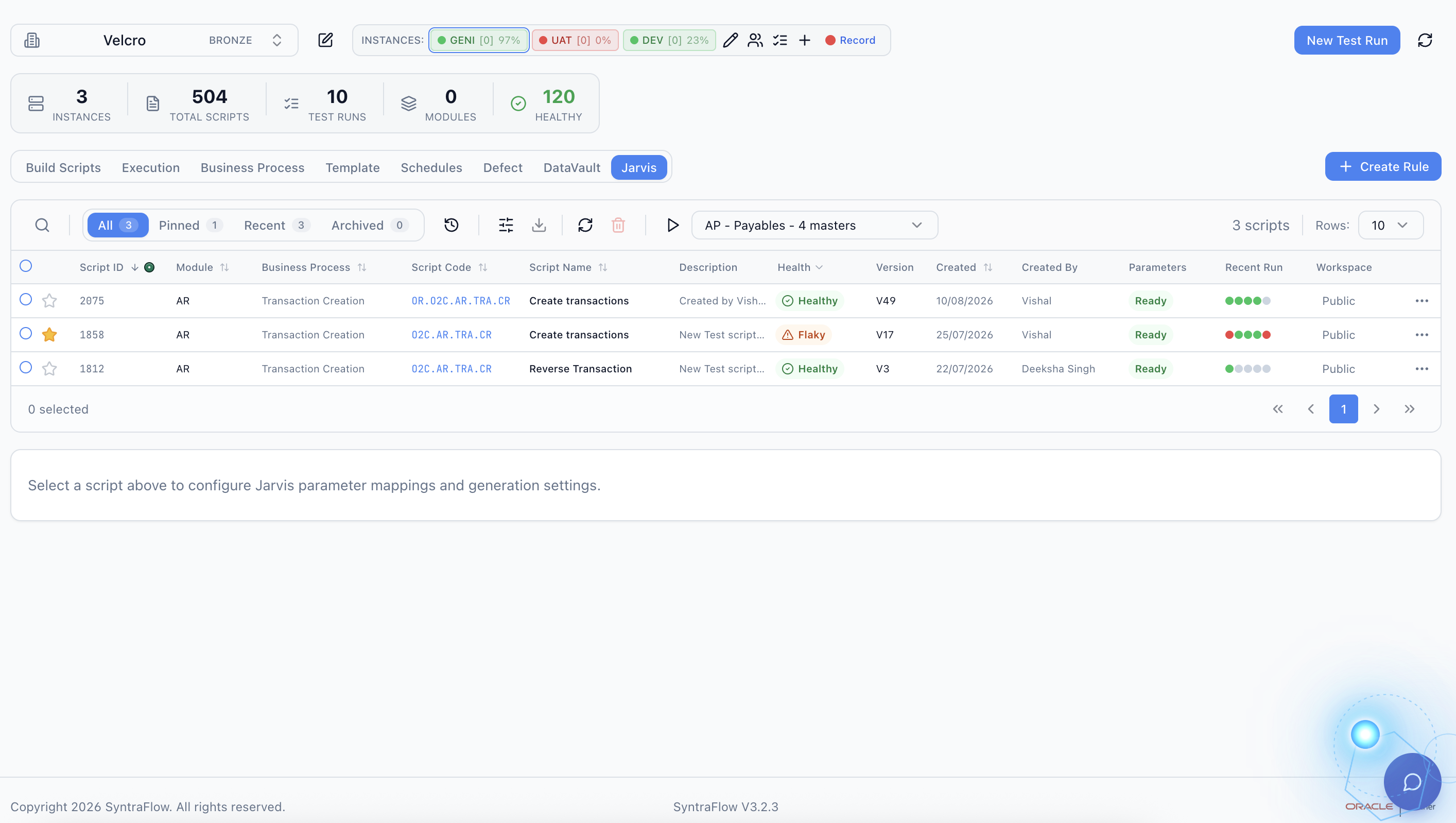Click page 1 pagination button
Screen dimensions: 1456x823
1344,409
